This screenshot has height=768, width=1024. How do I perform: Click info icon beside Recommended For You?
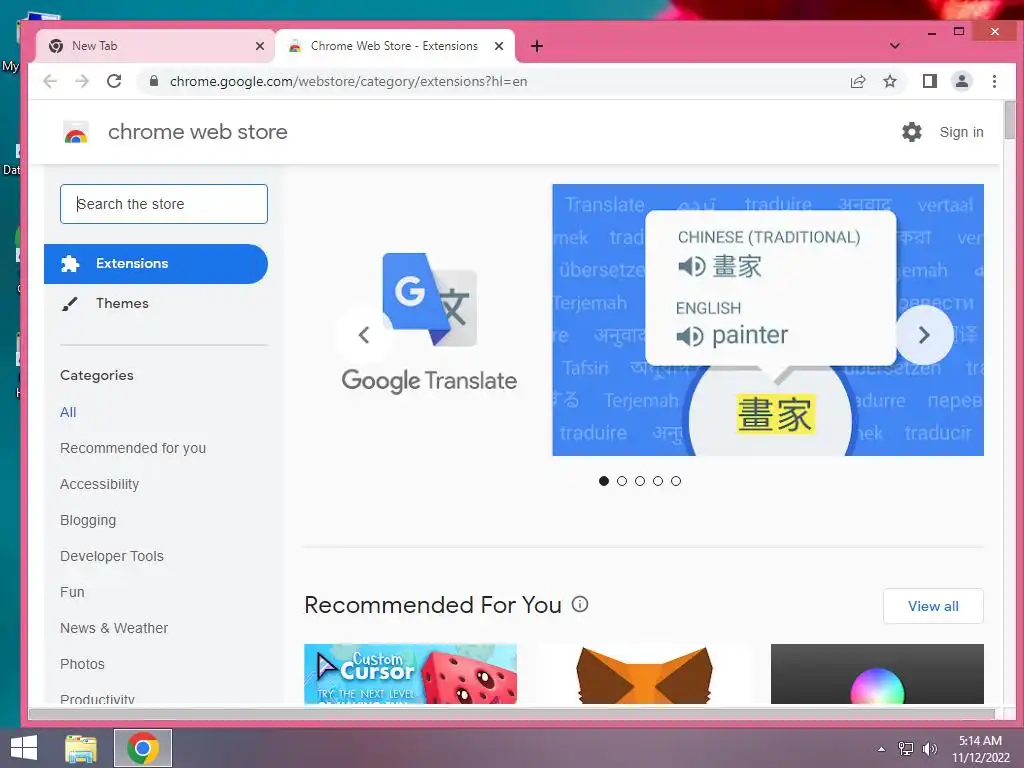(x=580, y=604)
